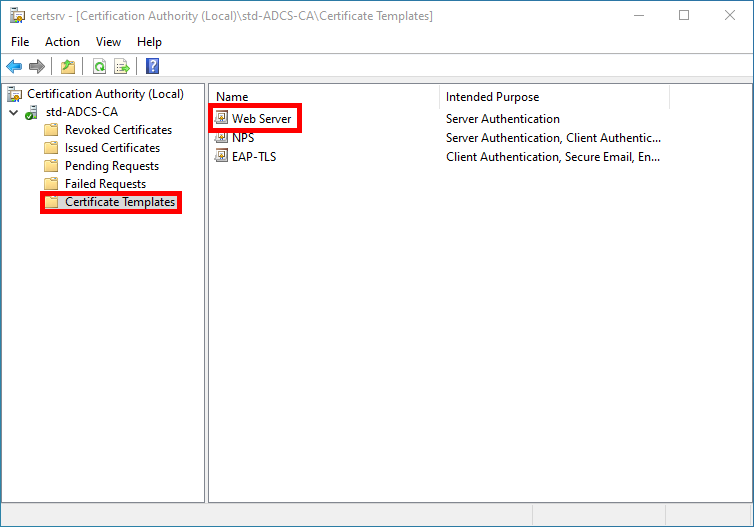Click the blue Help question mark icon
The height and width of the screenshot is (527, 754).
pos(152,66)
